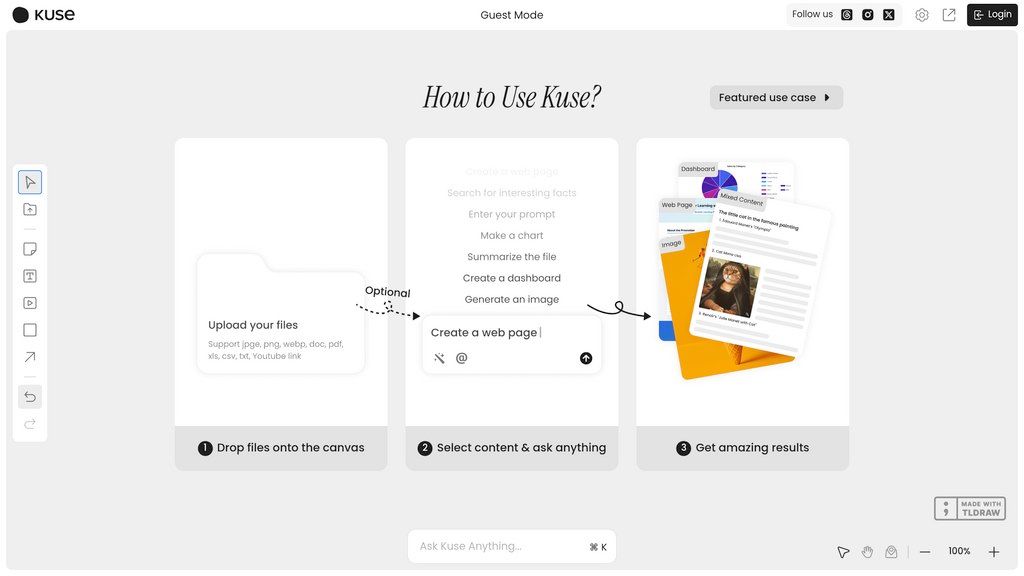Zoom in with the plus button

[x=993, y=552]
